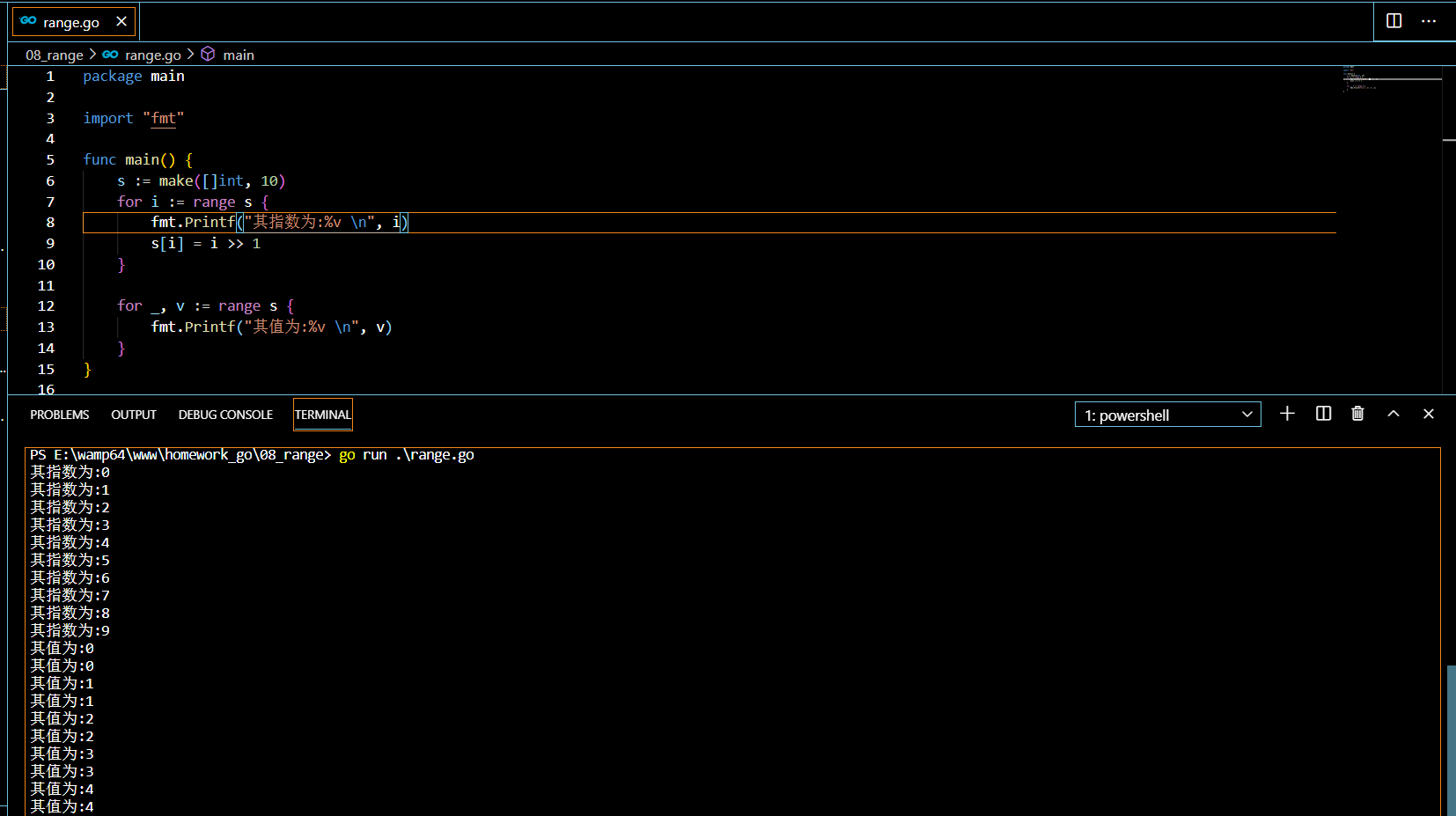The image size is (1456, 816).
Task: Select the range.go editor tab
Action: point(74,21)
